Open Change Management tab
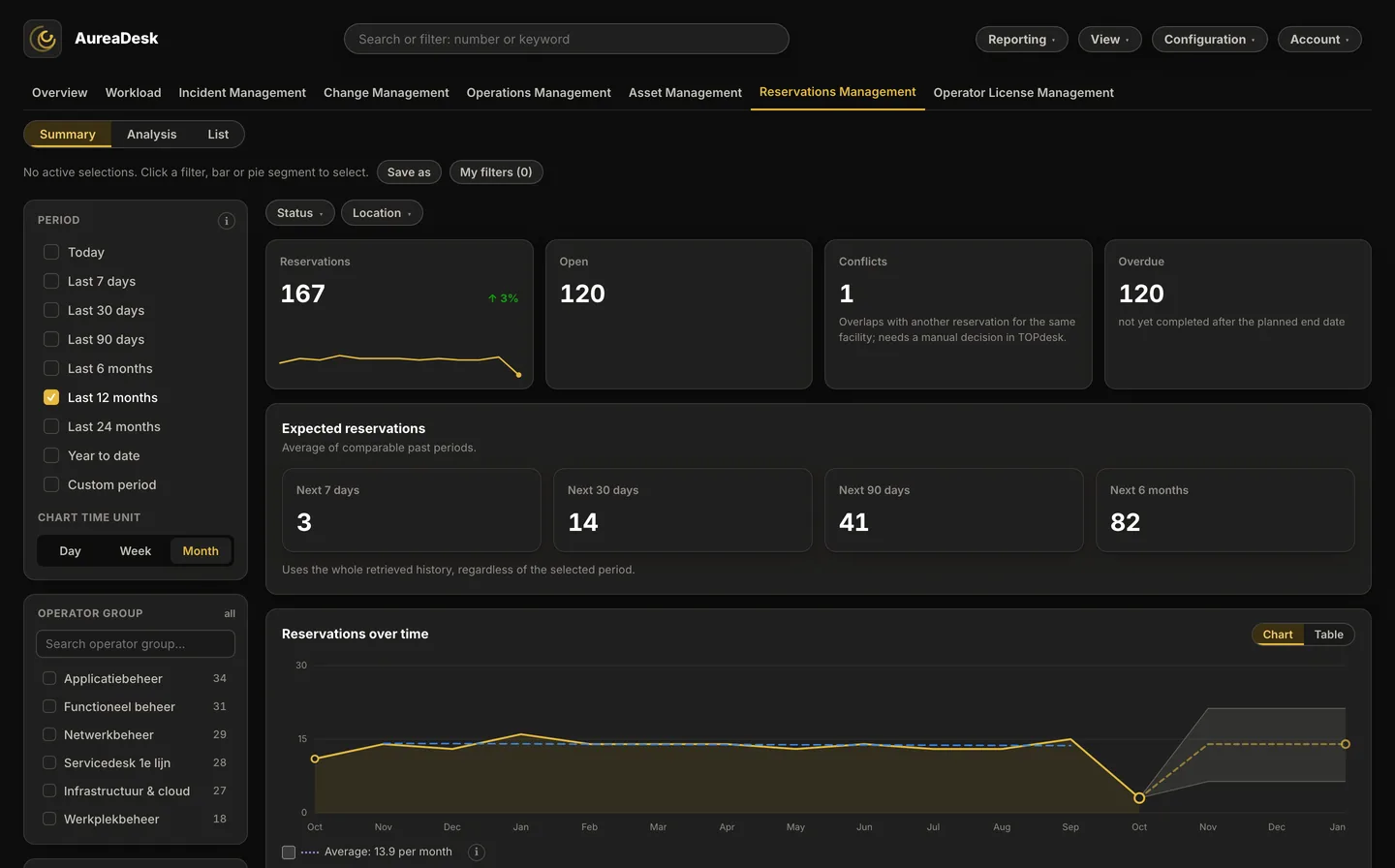Viewport: 1395px width, 868px height. click(386, 93)
